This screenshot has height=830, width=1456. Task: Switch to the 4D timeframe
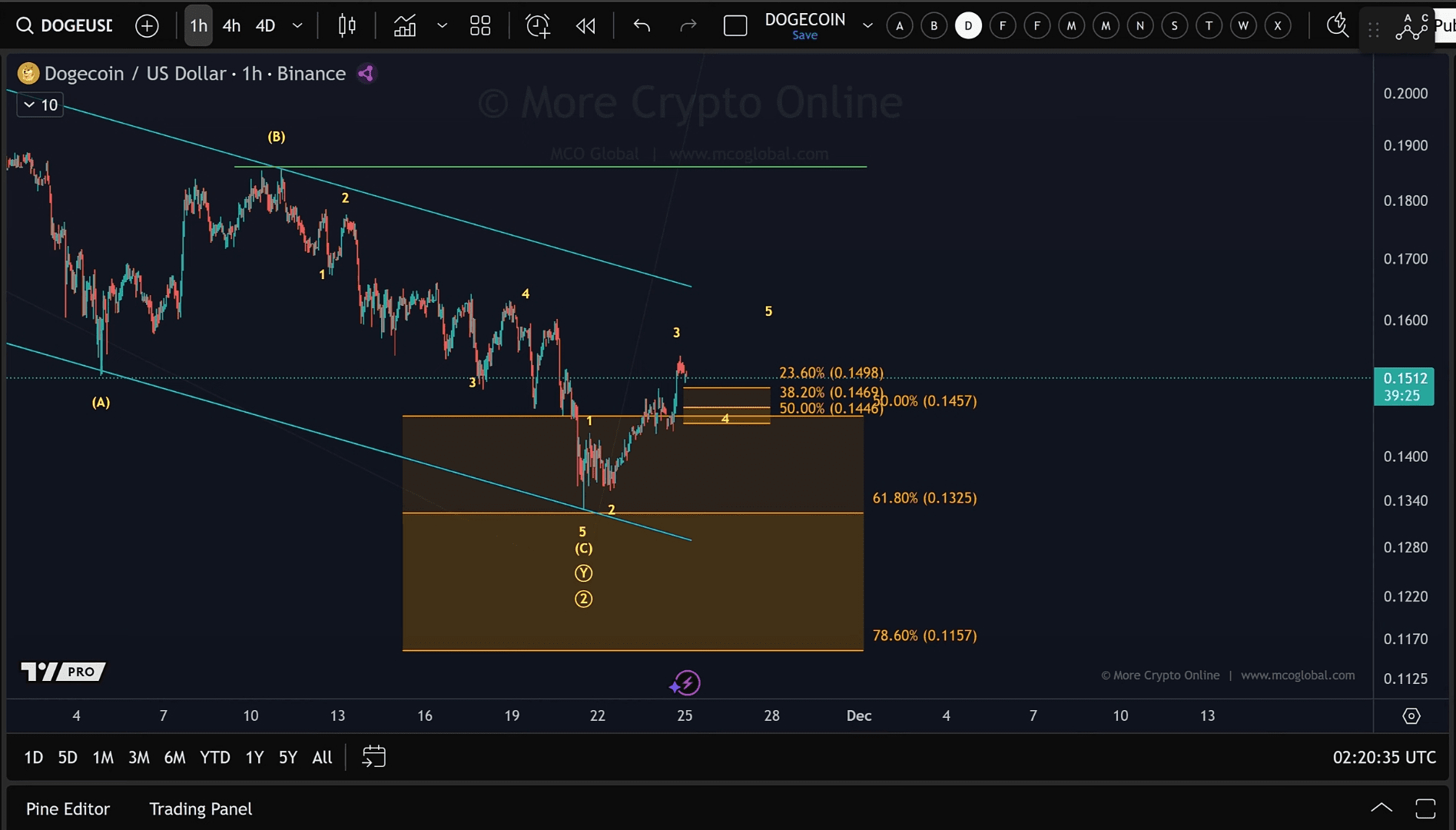[x=265, y=26]
